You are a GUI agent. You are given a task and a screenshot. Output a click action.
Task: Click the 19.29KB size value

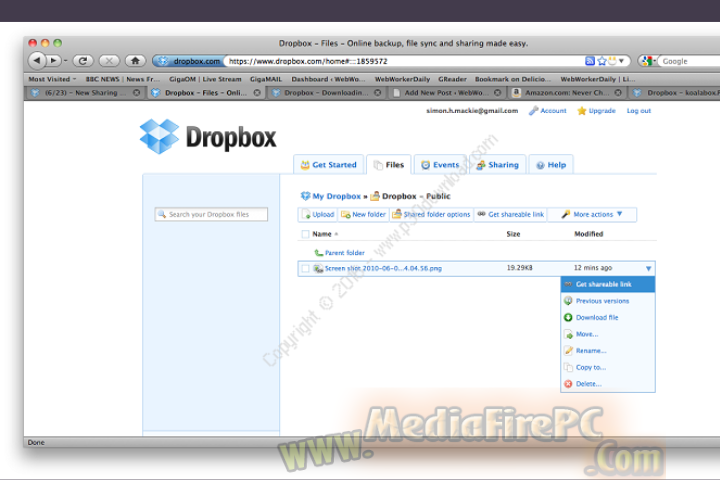click(x=519, y=268)
